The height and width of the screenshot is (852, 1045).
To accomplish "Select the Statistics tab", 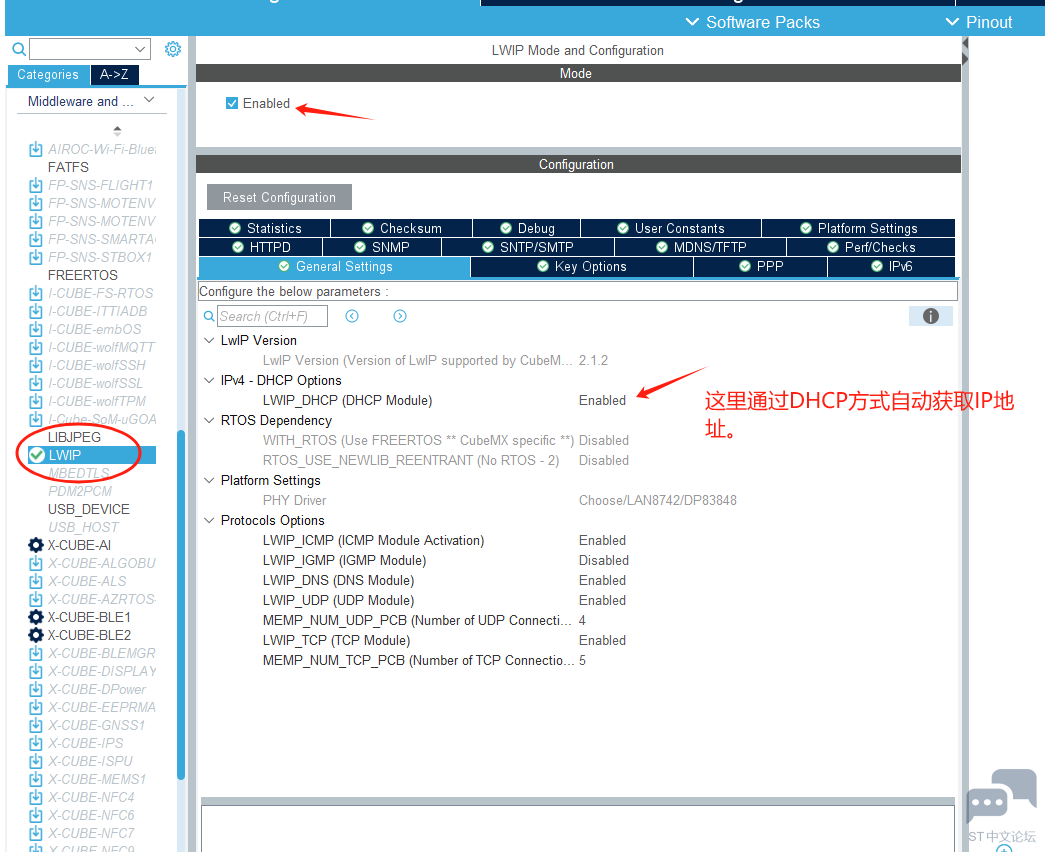I will [x=265, y=229].
